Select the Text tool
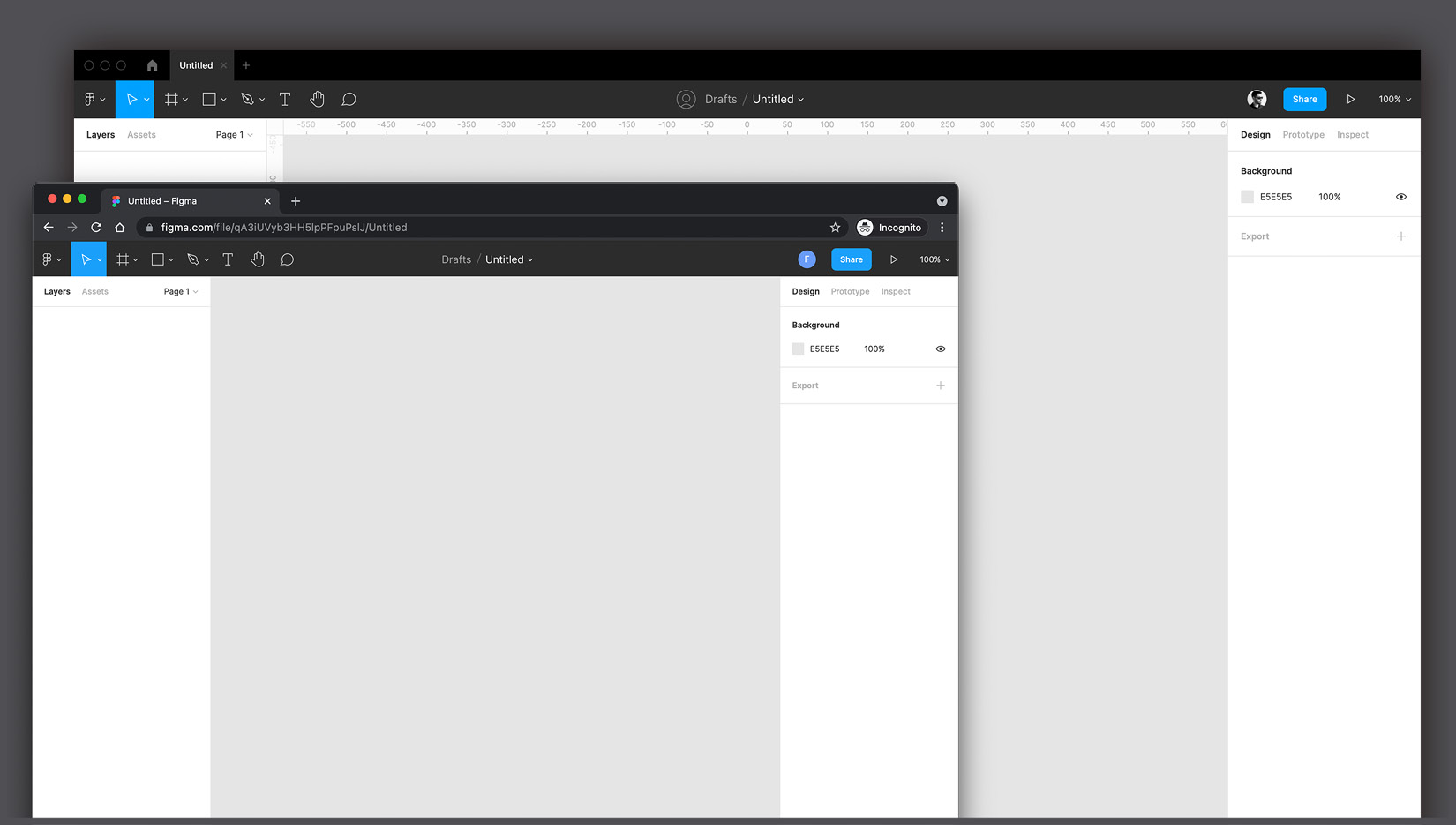 [x=228, y=259]
